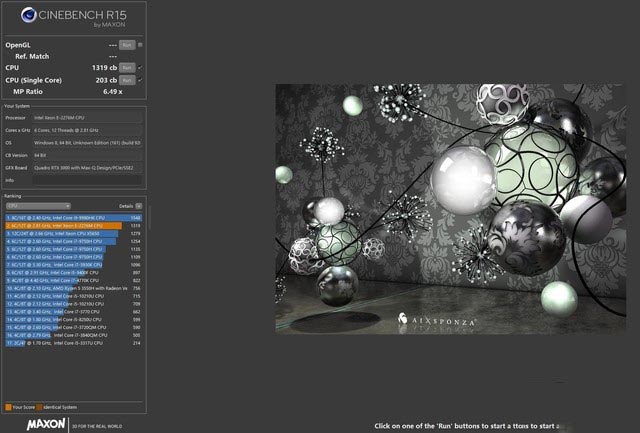Select the orange Xeon E-2276M ranking entry

click(73, 226)
